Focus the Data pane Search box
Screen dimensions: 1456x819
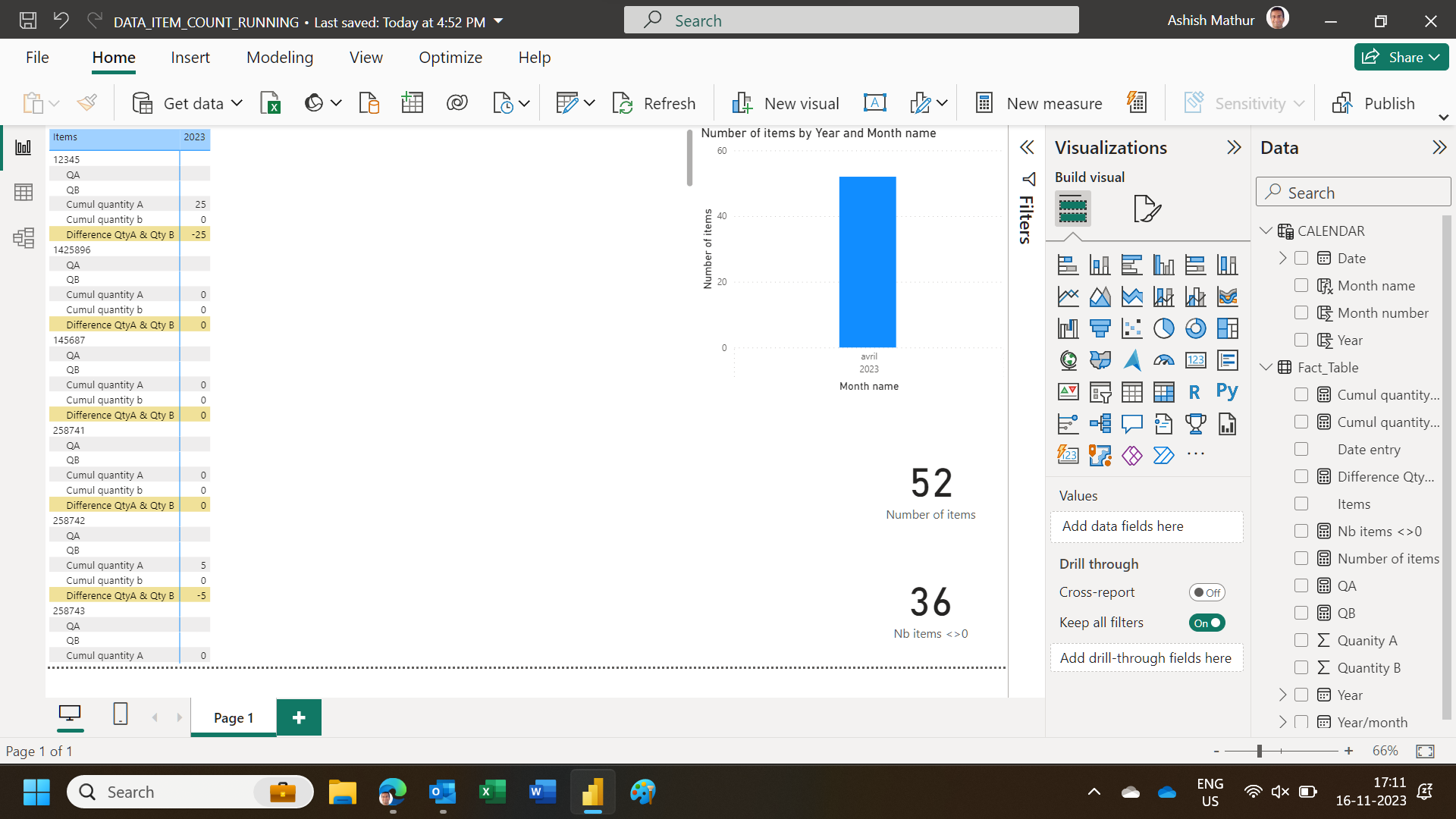click(1353, 193)
